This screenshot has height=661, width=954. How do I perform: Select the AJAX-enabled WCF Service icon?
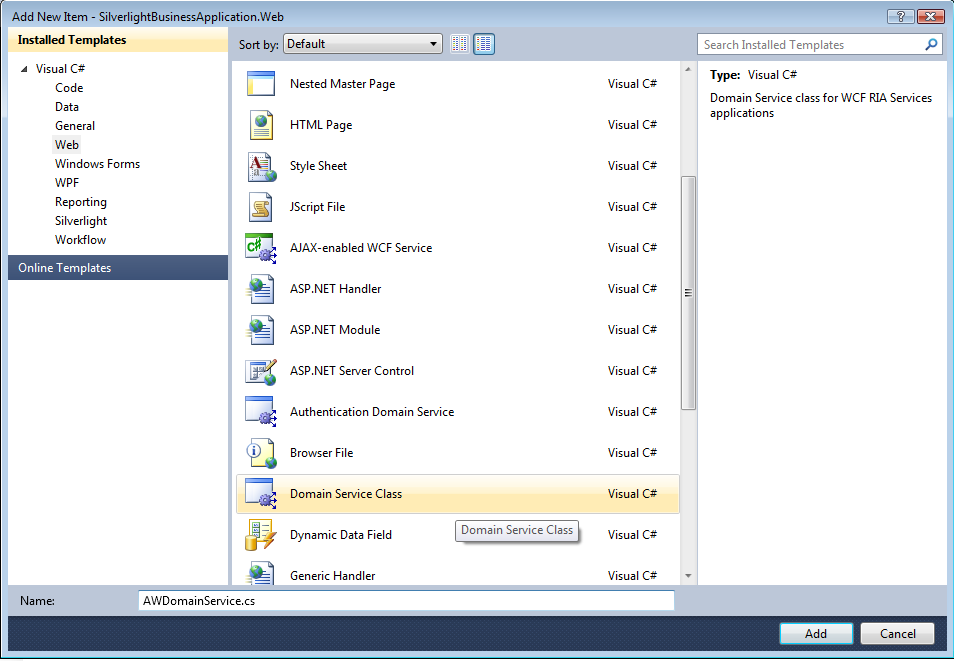(261, 248)
